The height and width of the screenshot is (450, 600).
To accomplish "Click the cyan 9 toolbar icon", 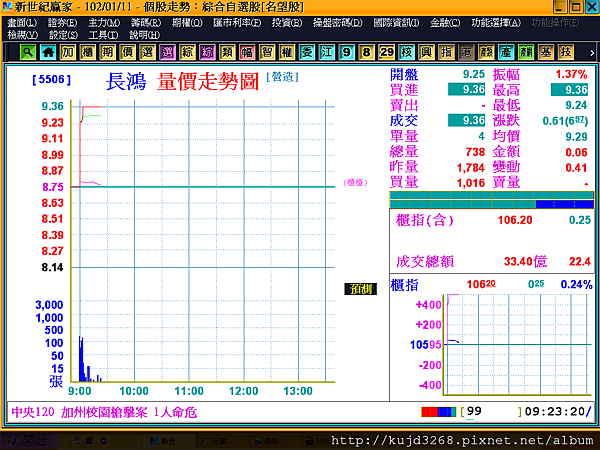I will tap(347, 52).
